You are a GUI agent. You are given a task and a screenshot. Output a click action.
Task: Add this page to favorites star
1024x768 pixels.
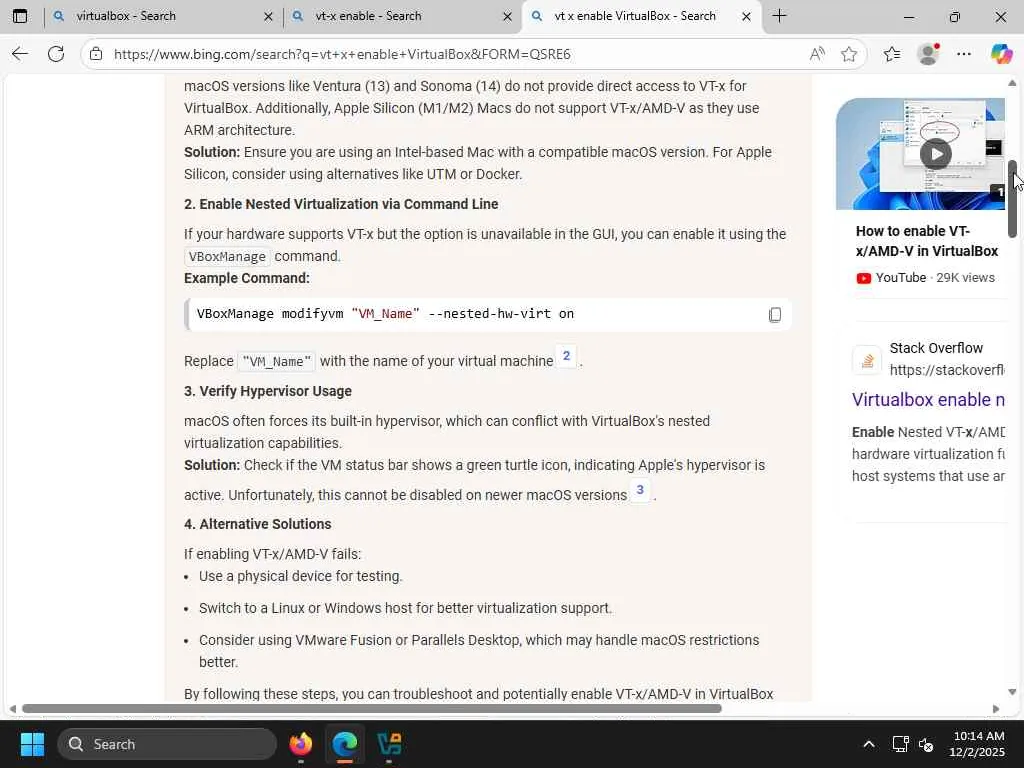(x=848, y=54)
